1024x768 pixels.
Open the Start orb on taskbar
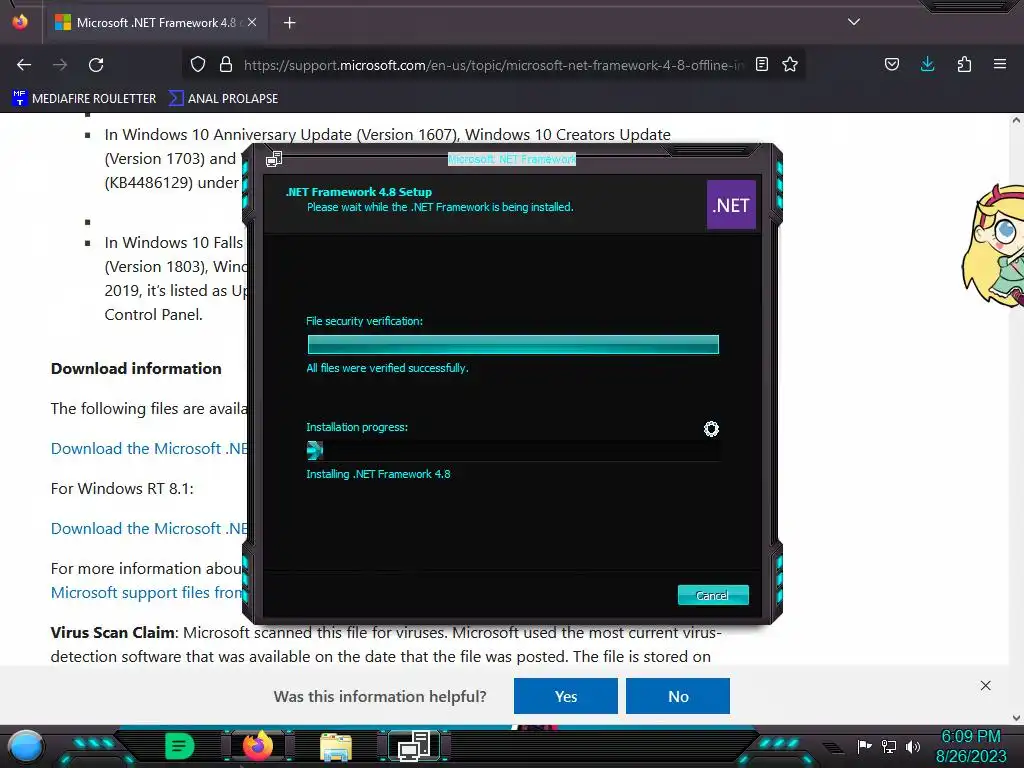click(25, 746)
